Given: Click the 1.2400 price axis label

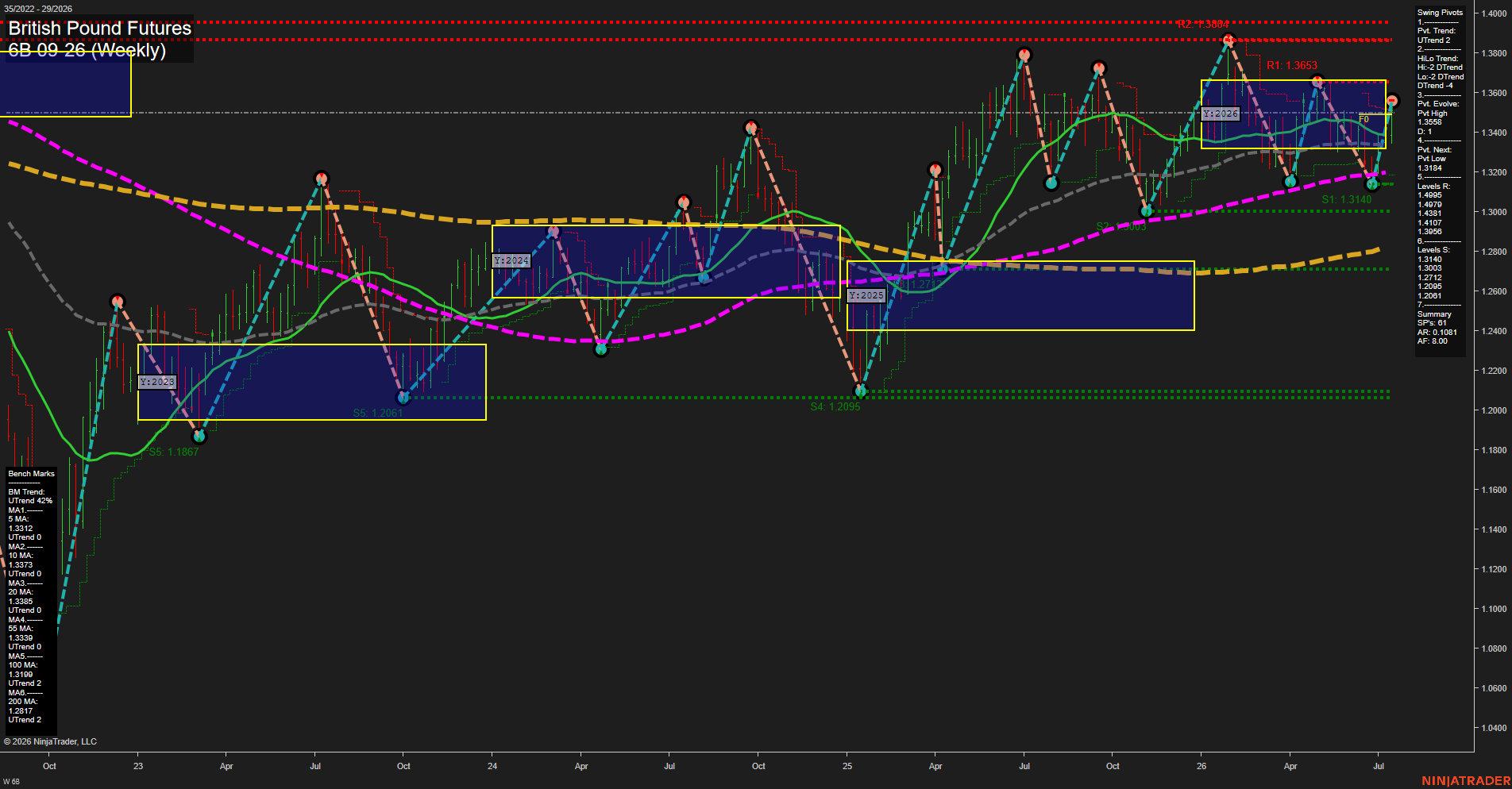Looking at the screenshot, I should click(1494, 331).
